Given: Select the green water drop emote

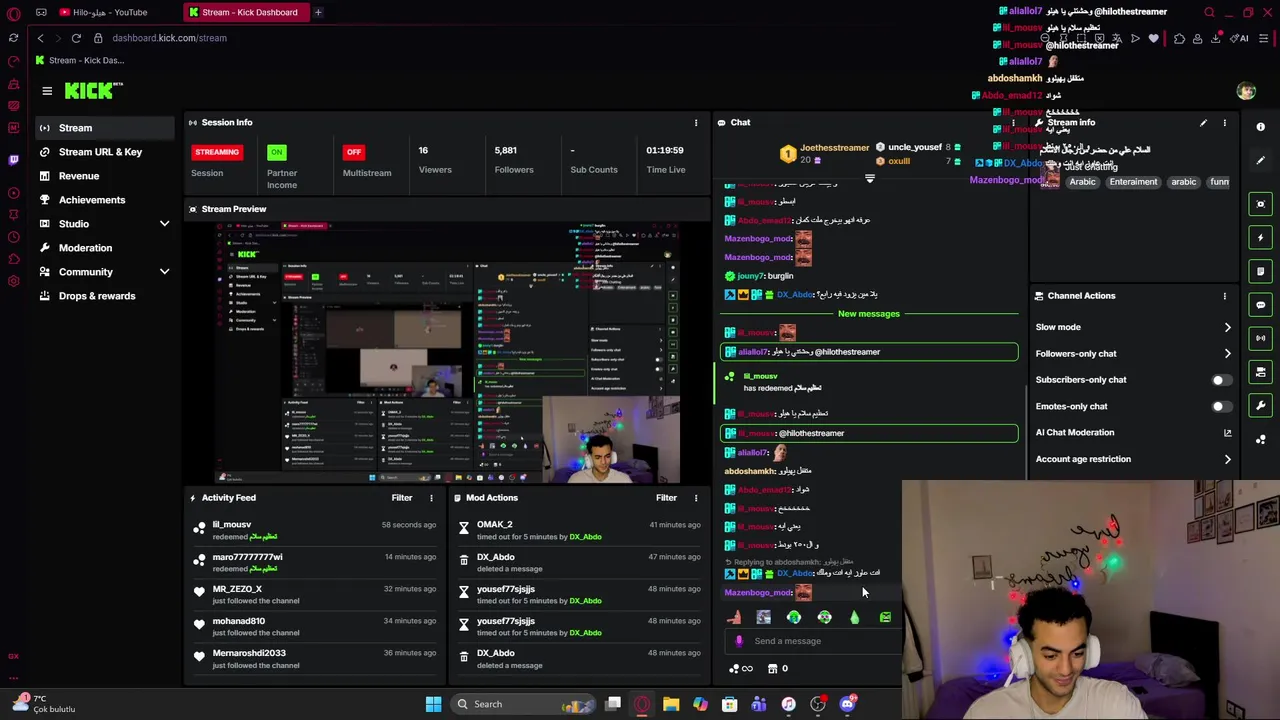Looking at the screenshot, I should (x=855, y=617).
